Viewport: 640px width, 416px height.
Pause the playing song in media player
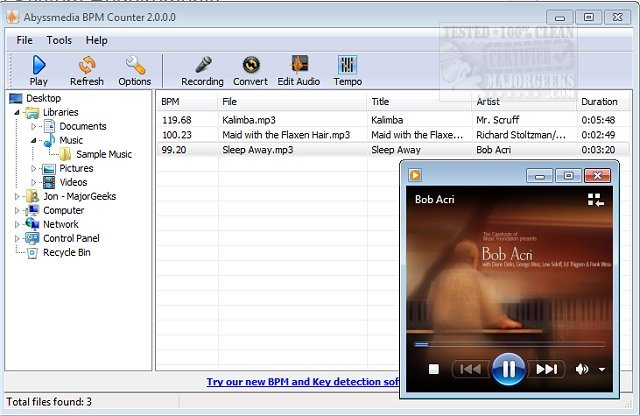pos(509,369)
